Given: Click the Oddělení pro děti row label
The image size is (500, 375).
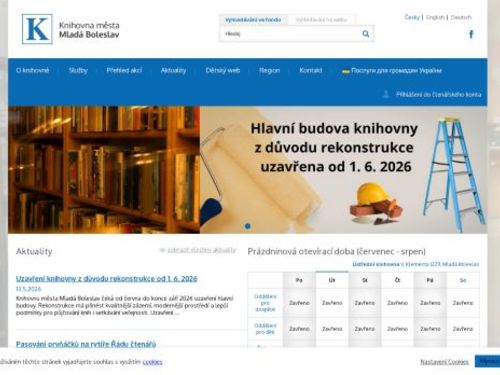Looking at the screenshot, I should 265,329.
